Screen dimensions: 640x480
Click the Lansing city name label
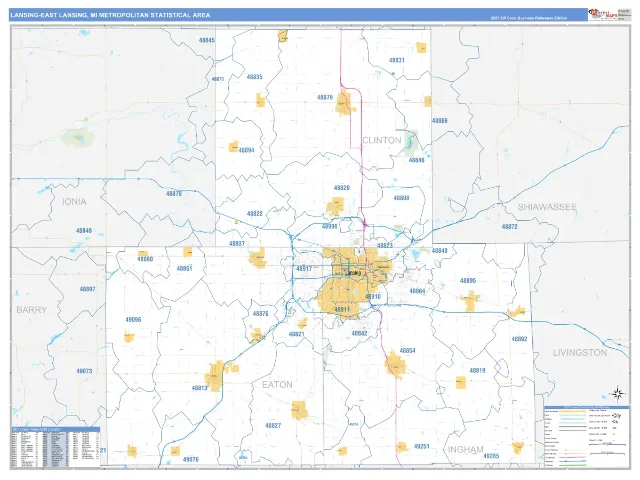point(353,273)
